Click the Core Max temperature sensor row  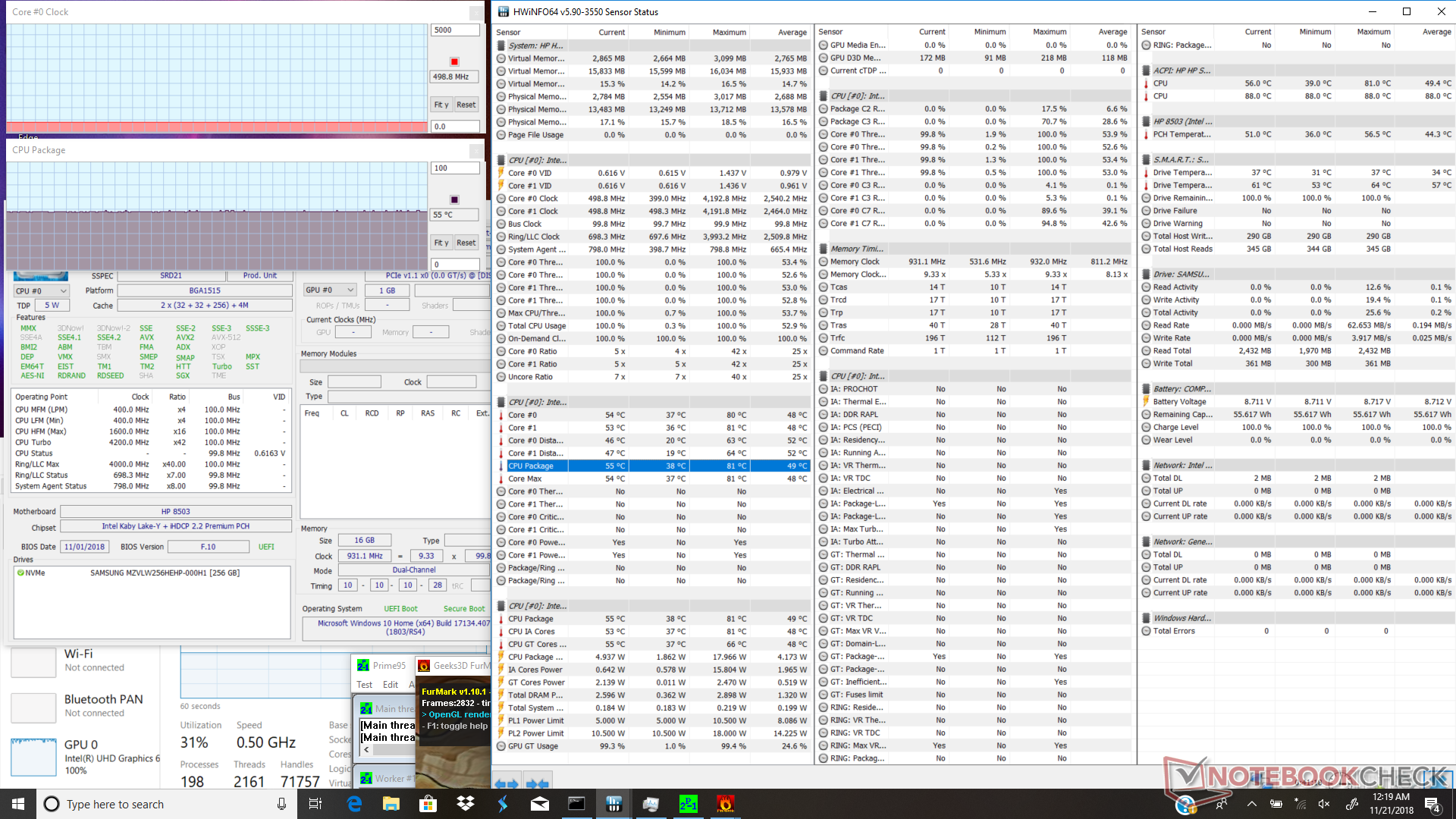(x=652, y=479)
